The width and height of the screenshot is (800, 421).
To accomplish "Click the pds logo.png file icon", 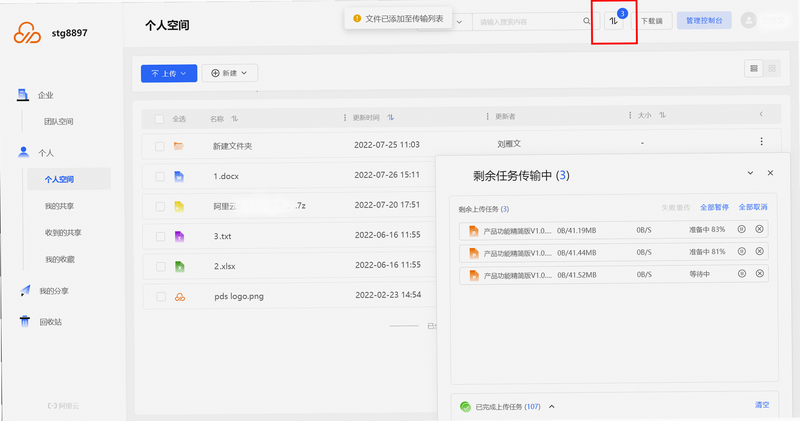I will click(180, 297).
